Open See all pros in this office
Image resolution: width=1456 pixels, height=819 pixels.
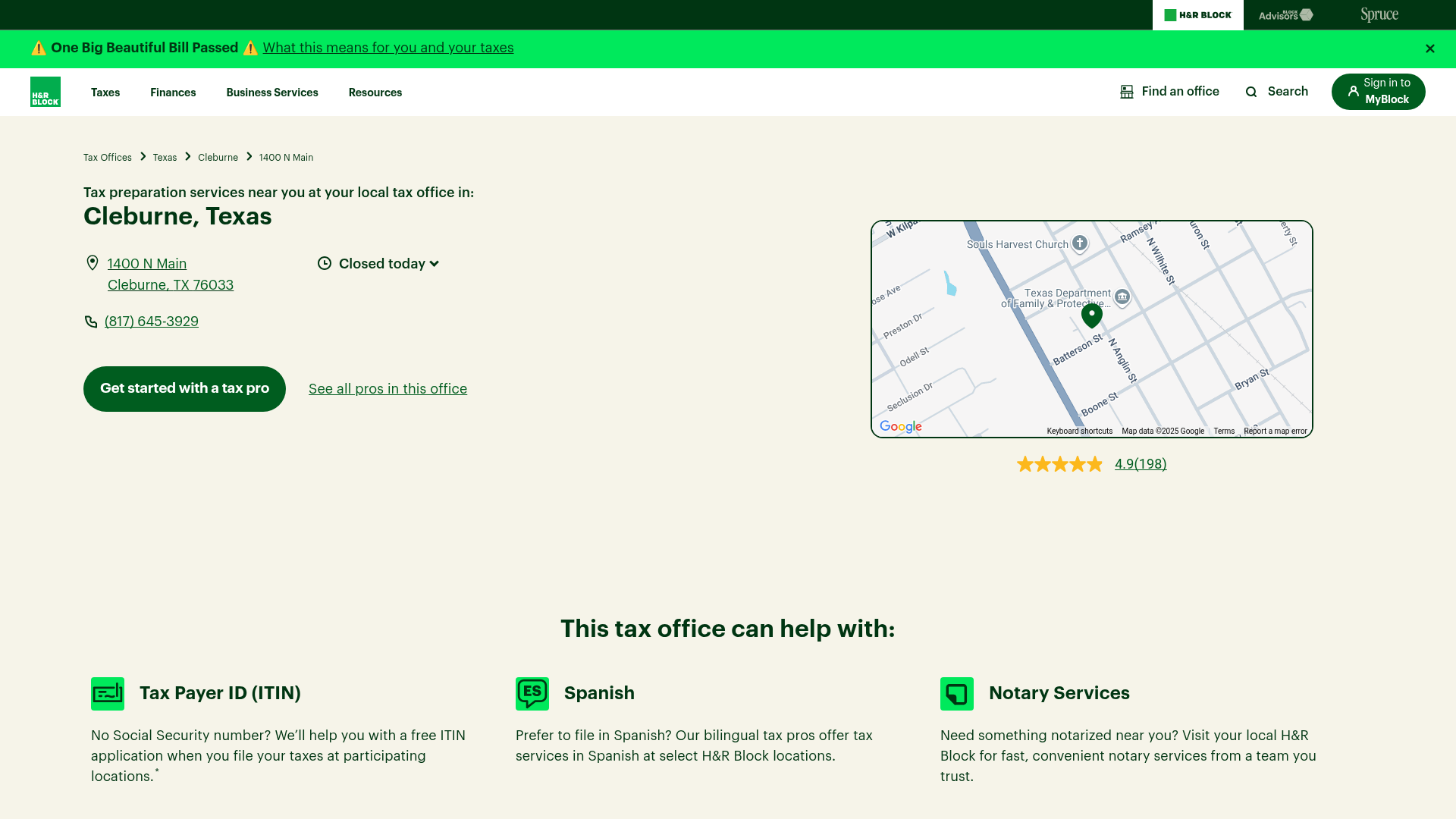388,389
